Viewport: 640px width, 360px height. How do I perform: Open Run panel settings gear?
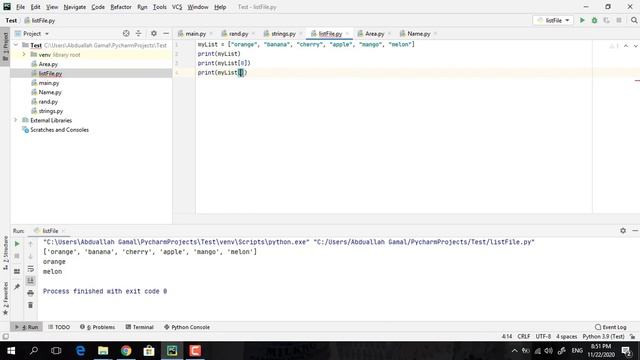coord(623,231)
